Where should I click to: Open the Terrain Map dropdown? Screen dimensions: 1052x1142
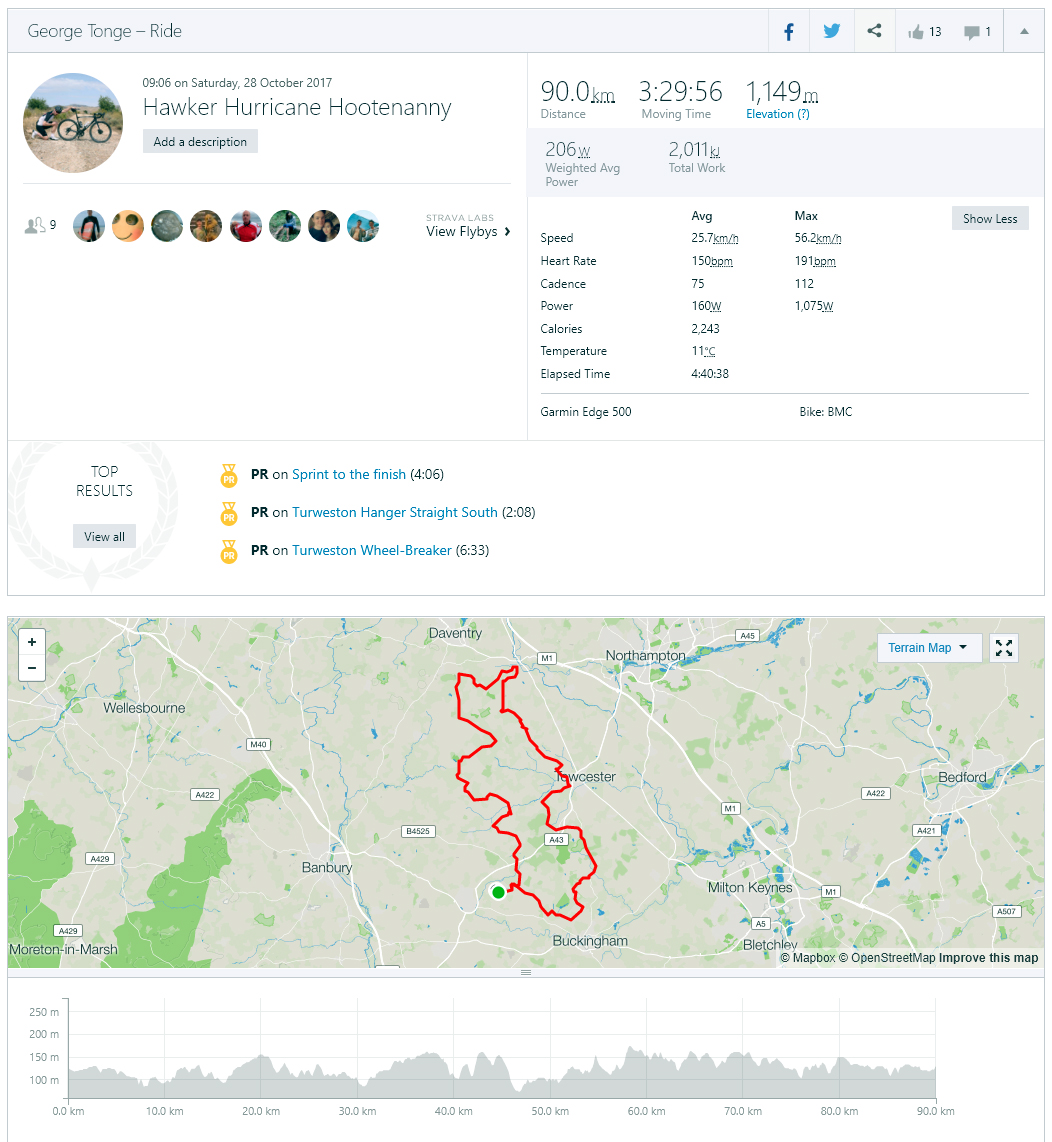928,648
